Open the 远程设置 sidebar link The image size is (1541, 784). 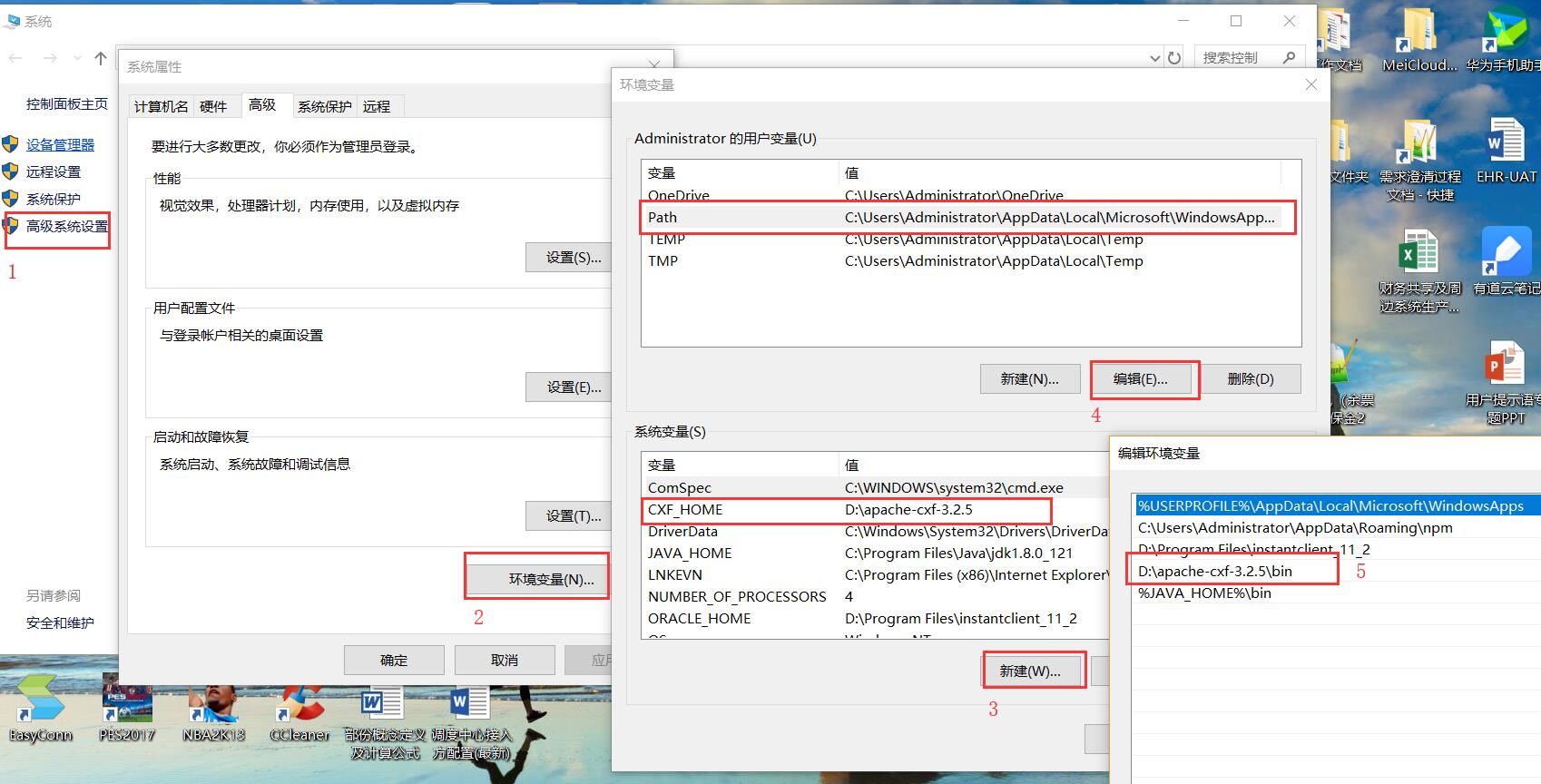tap(54, 172)
